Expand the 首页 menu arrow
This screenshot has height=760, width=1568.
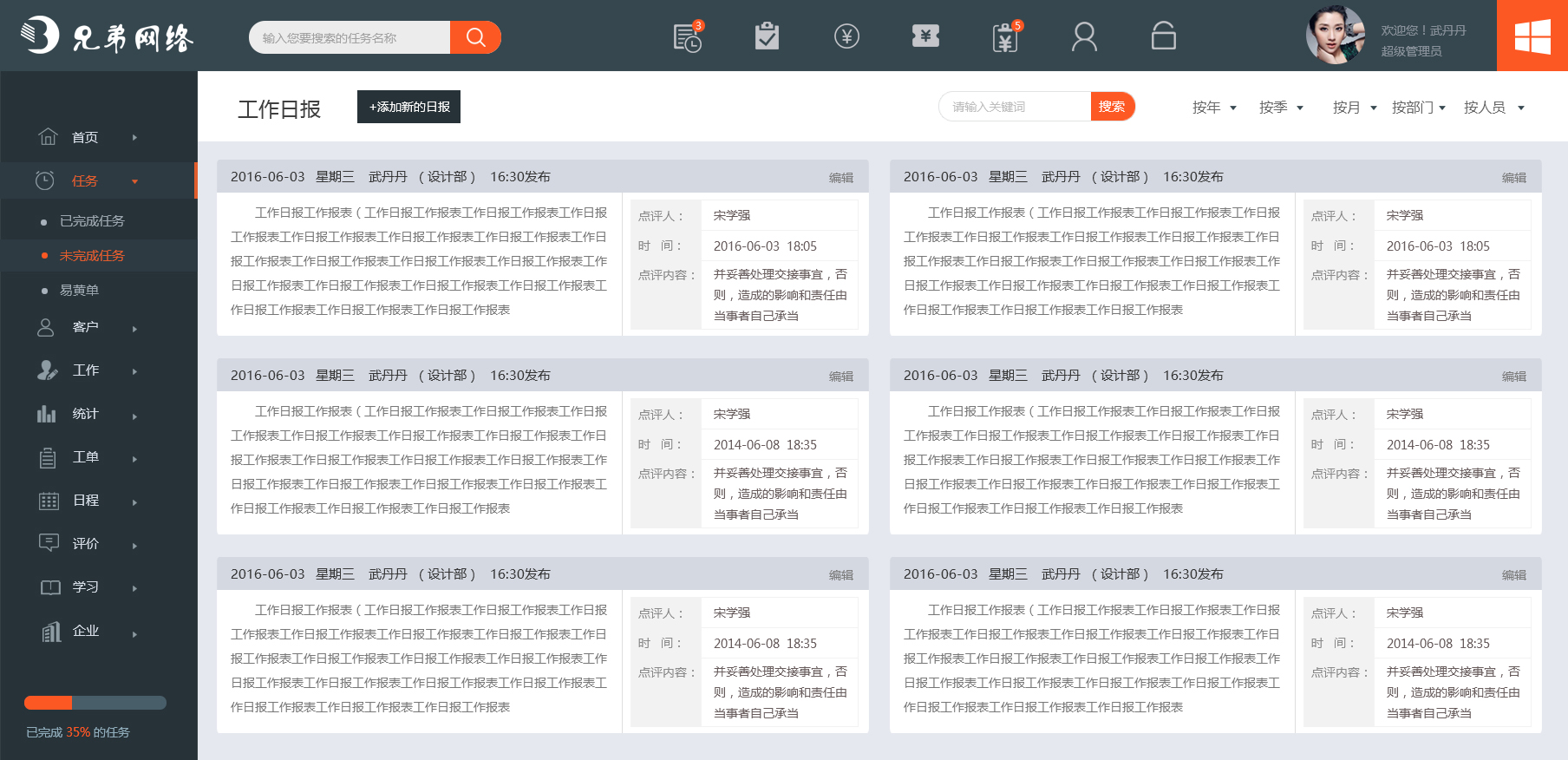(134, 137)
